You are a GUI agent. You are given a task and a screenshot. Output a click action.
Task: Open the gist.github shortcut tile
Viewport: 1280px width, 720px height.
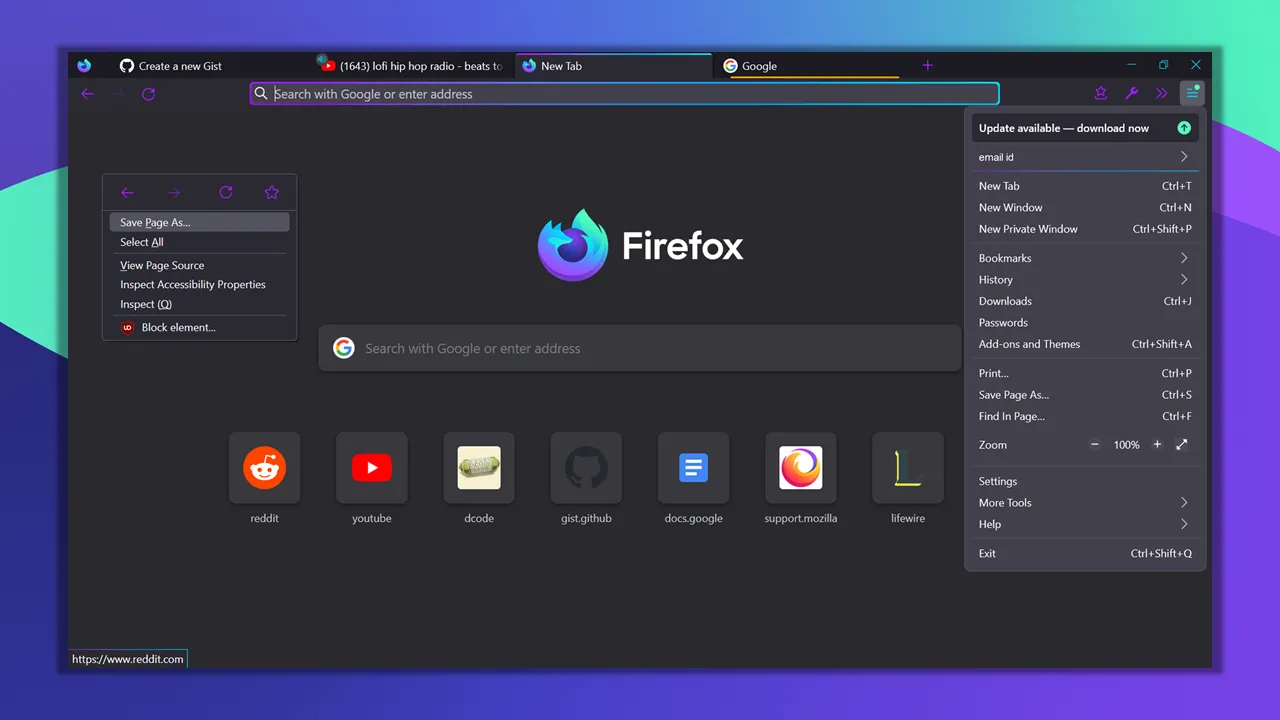586,467
